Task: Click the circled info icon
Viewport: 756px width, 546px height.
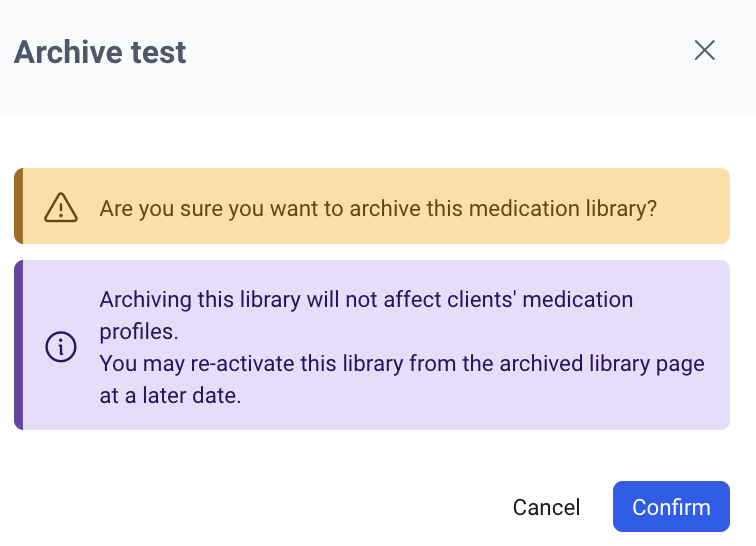Action: click(61, 346)
